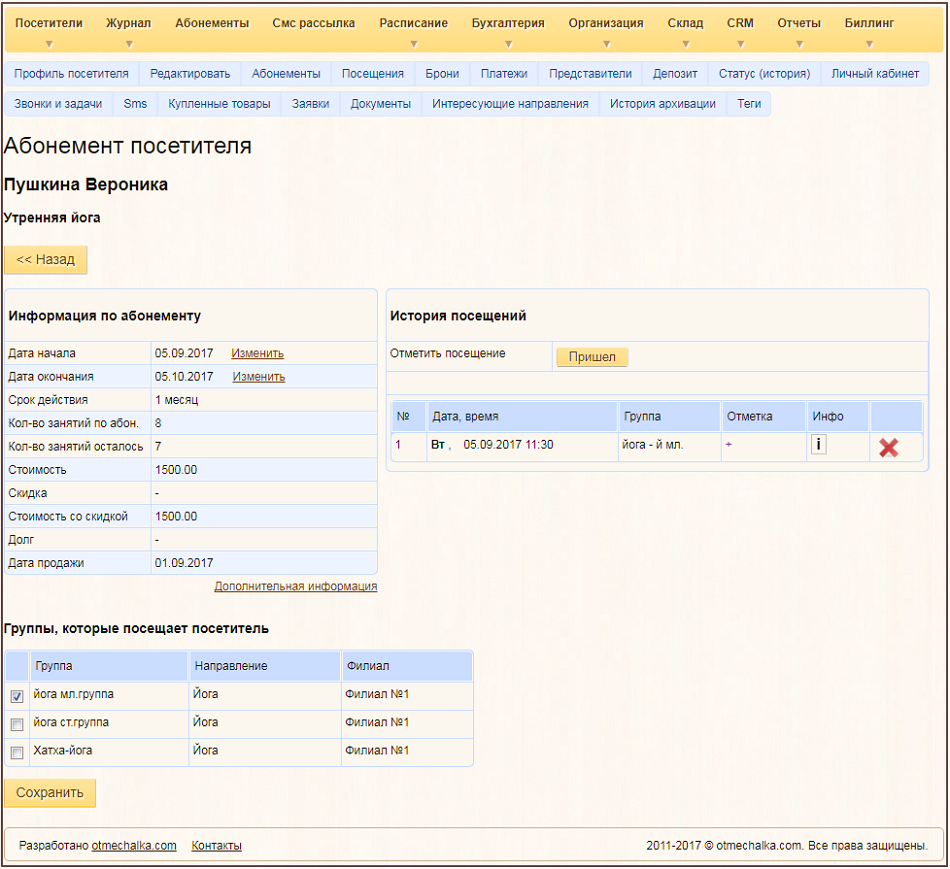The width and height of the screenshot is (950, 869).
Task: Uncheck the йога мл.группа checkbox
Action: click(x=17, y=697)
